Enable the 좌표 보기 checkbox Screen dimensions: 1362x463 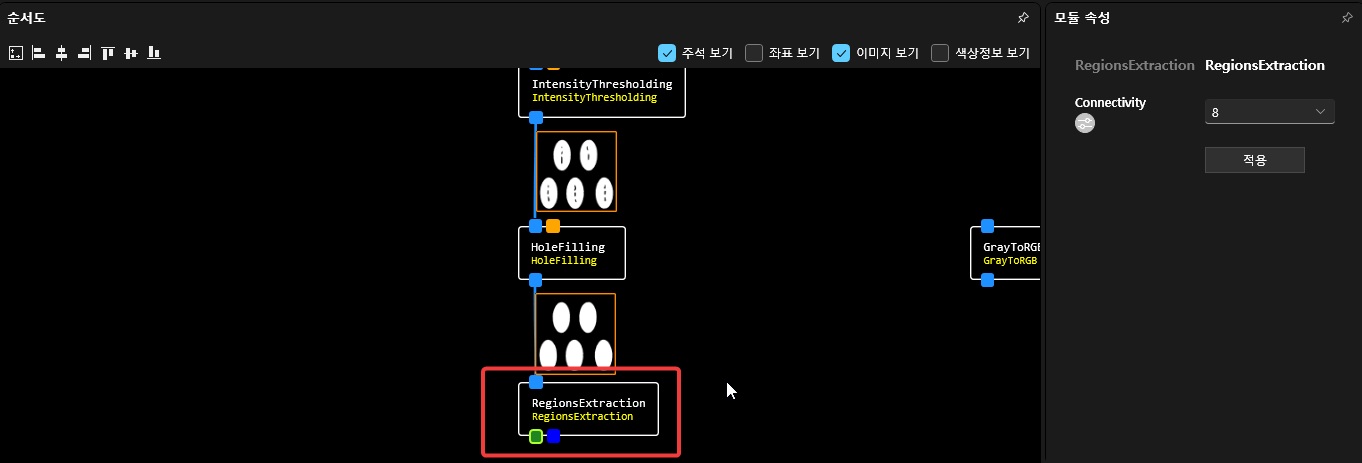[x=755, y=53]
